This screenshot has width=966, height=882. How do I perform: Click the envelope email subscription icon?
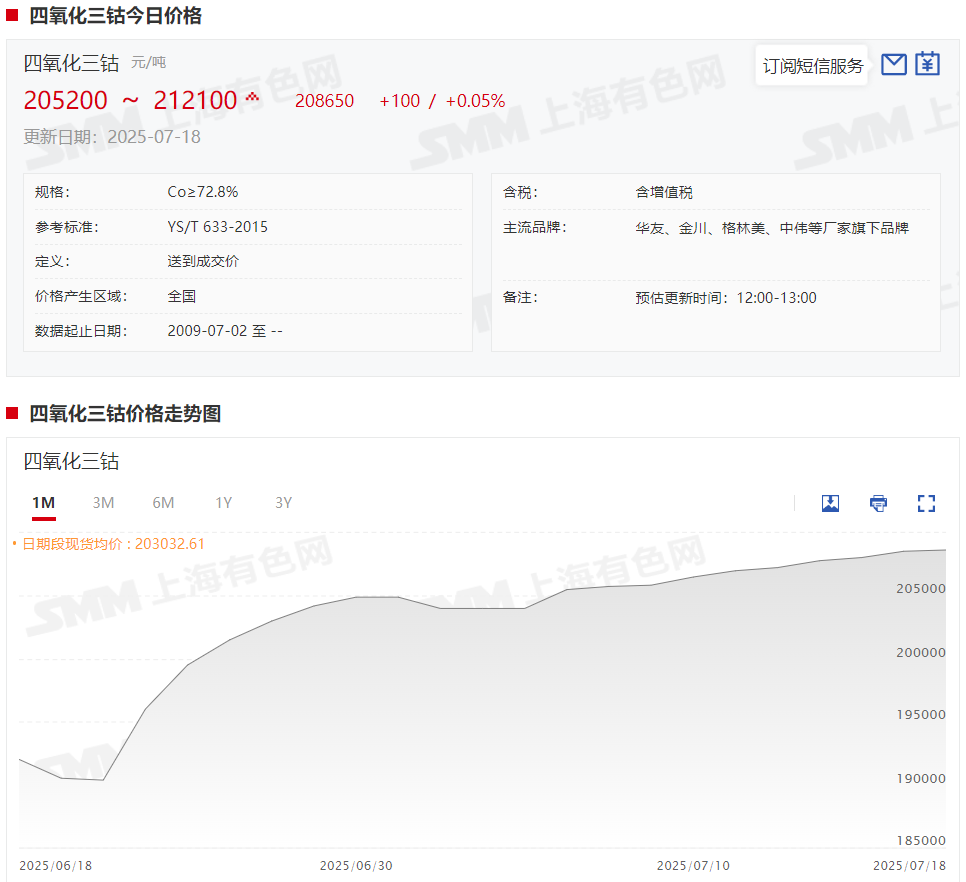pos(894,65)
